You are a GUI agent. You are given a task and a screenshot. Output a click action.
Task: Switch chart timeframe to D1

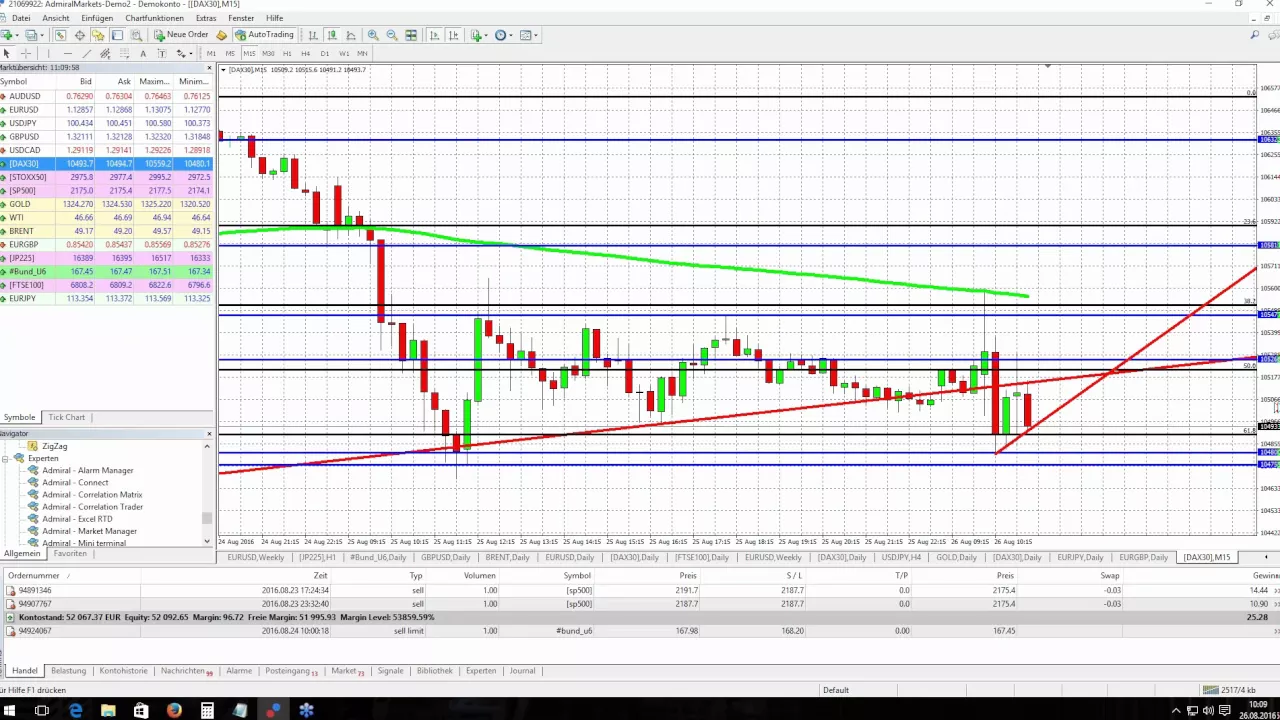pyautogui.click(x=325, y=53)
